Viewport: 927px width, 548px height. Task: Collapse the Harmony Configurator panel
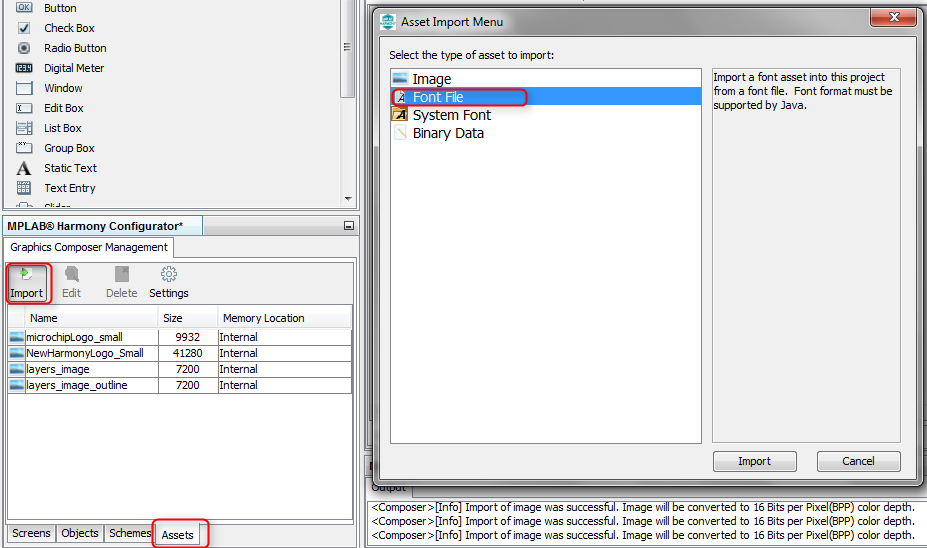[x=348, y=227]
